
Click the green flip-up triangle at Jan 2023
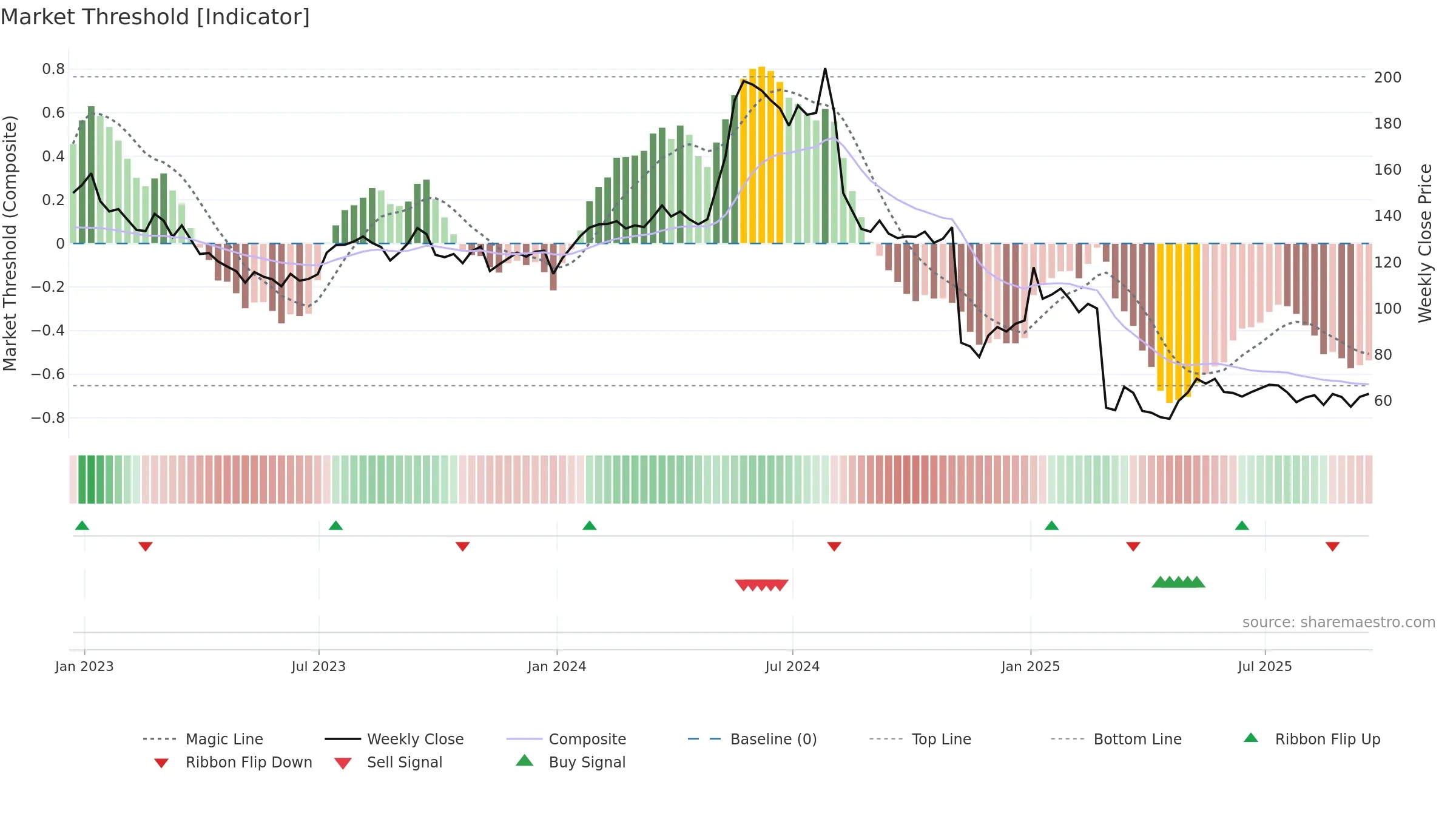pos(82,525)
